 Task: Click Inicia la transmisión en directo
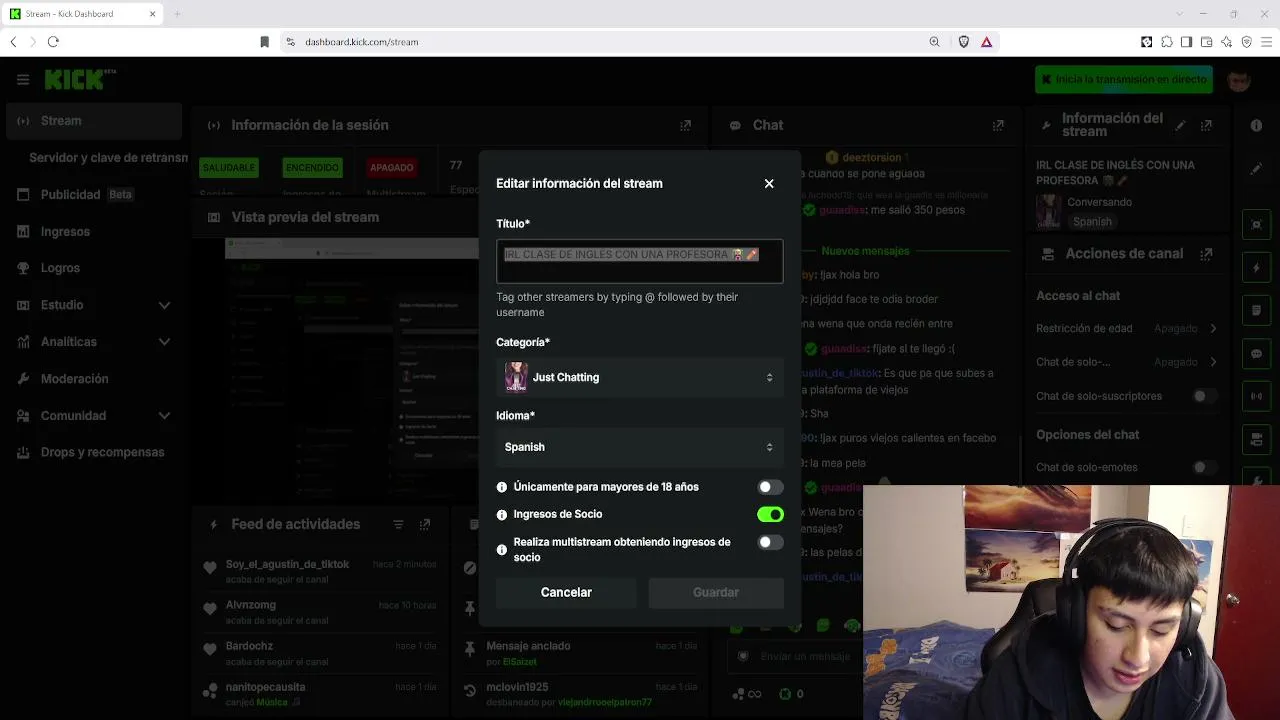pos(1124,79)
